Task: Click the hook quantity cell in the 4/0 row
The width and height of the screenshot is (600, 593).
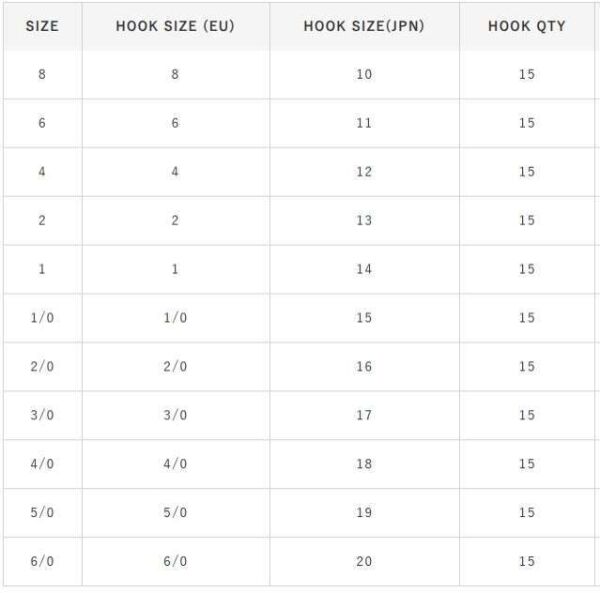Action: (527, 464)
